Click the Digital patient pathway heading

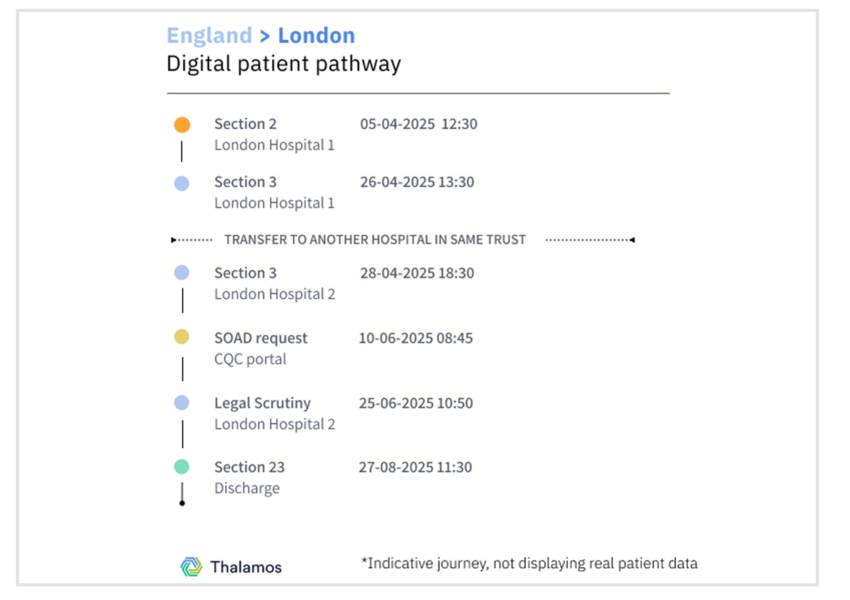coord(284,64)
